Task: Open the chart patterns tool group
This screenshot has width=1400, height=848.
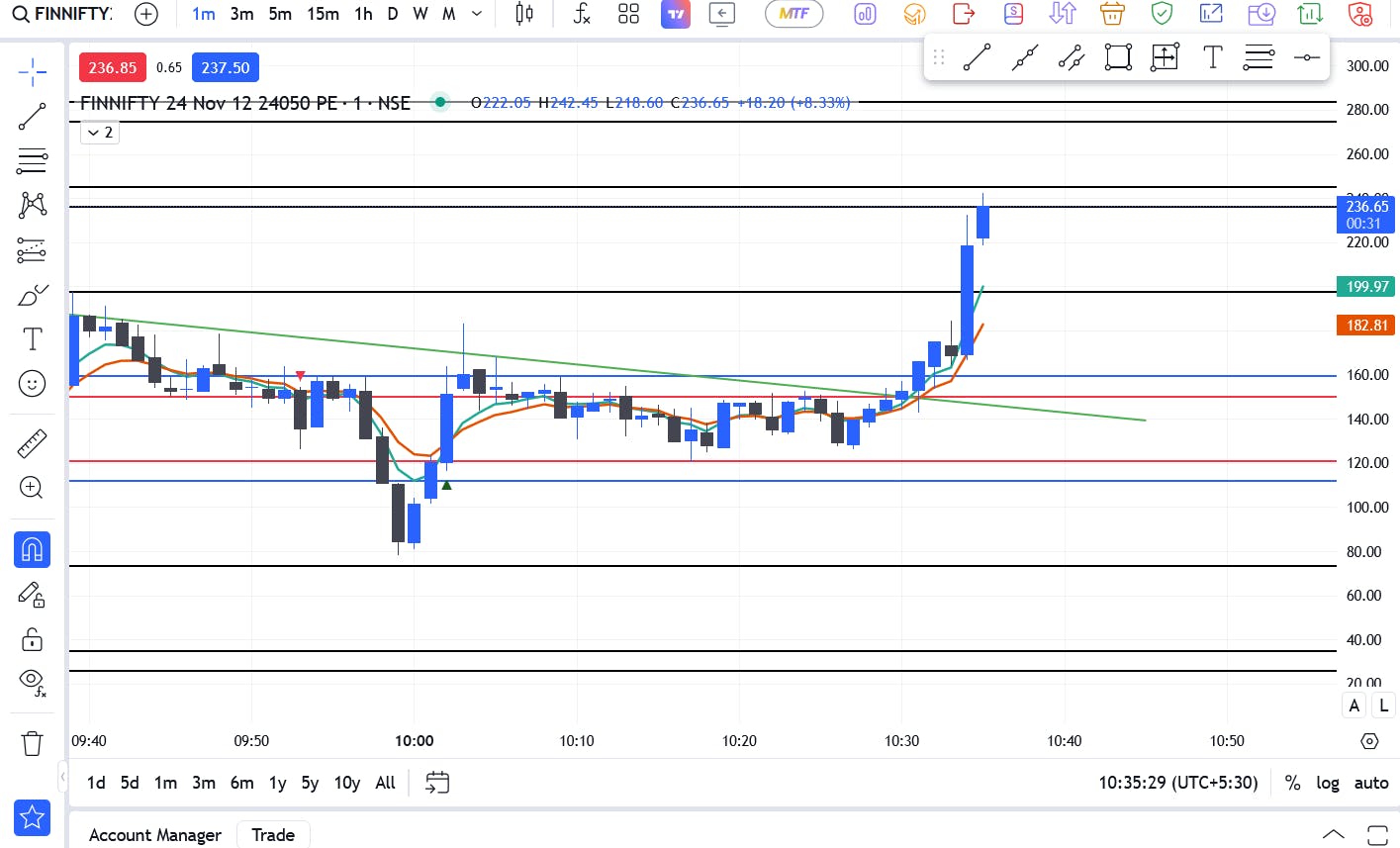Action: click(32, 205)
